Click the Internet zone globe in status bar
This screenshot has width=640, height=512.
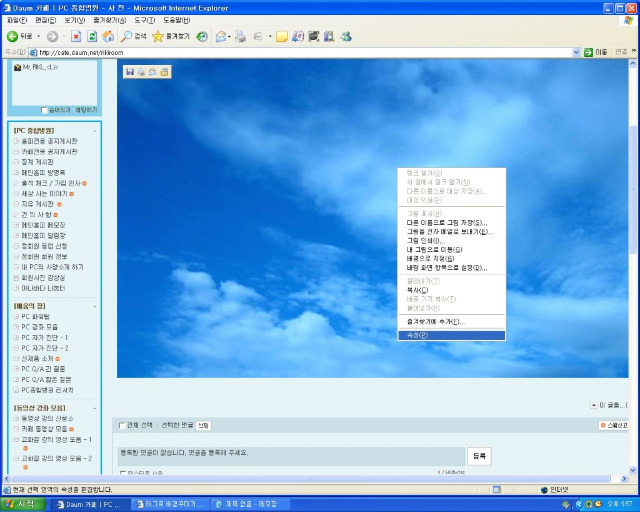tap(544, 490)
